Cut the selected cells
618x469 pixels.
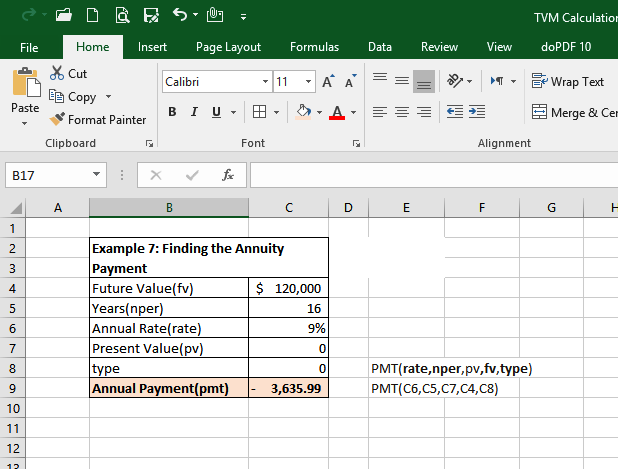(x=68, y=73)
